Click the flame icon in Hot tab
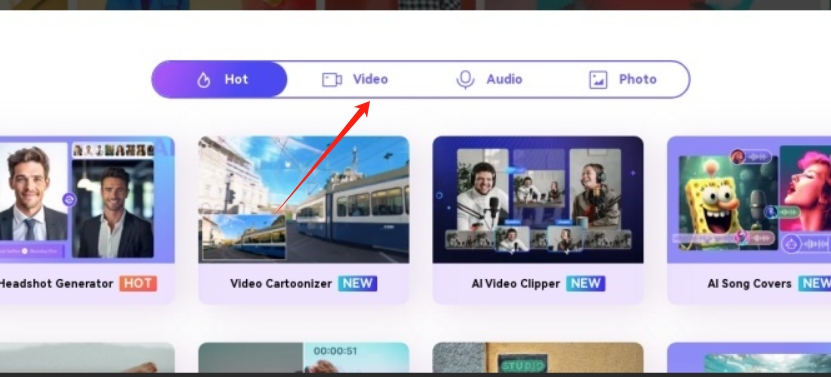 click(x=204, y=80)
